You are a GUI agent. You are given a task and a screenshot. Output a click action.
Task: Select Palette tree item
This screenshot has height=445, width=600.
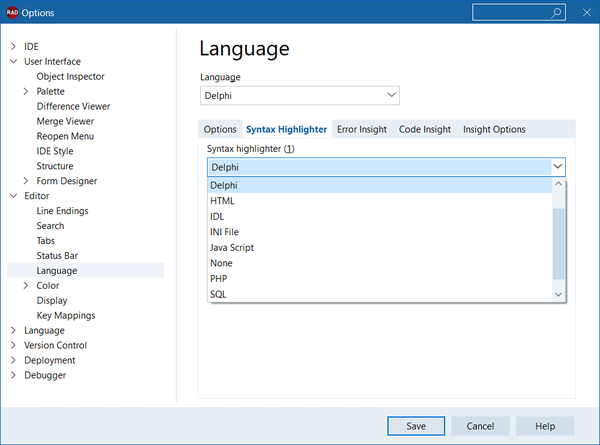51,91
